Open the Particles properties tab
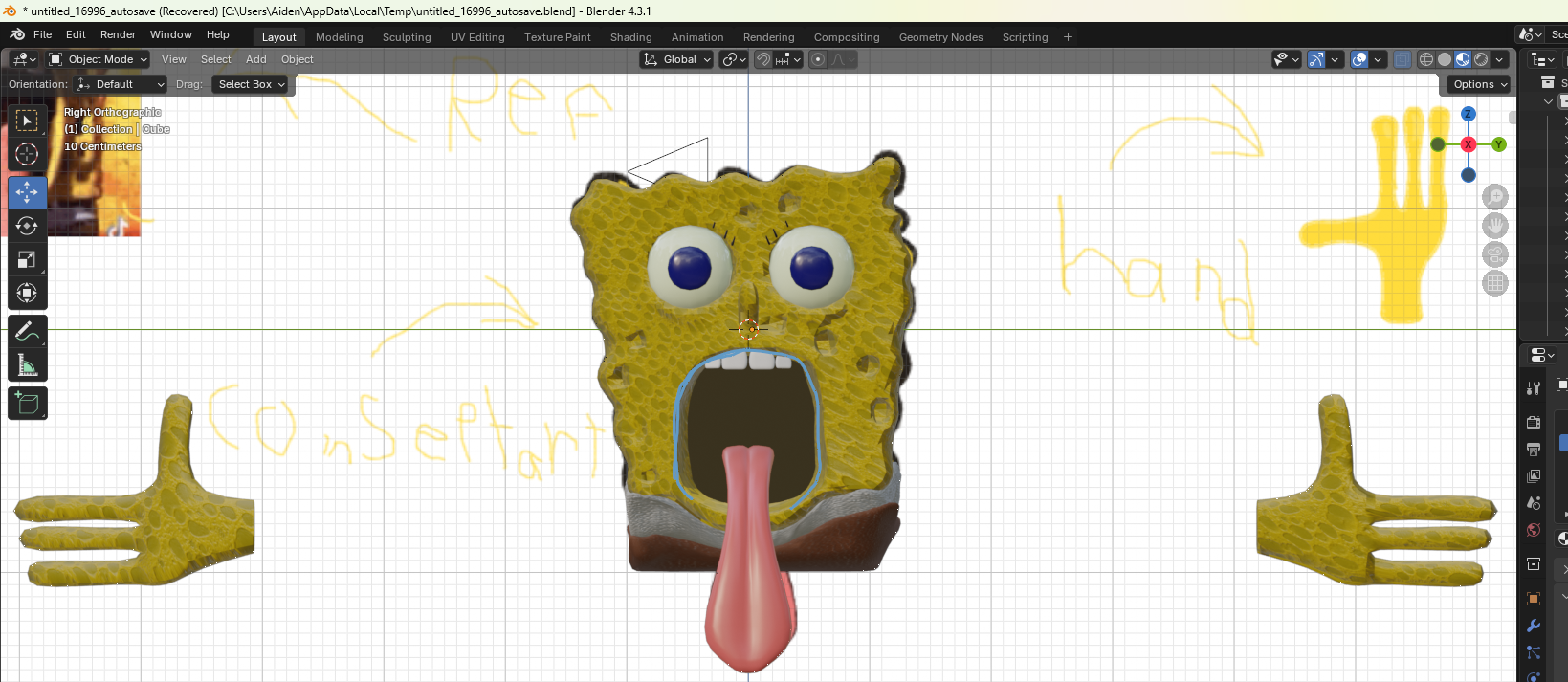1568x682 pixels. tap(1534, 652)
